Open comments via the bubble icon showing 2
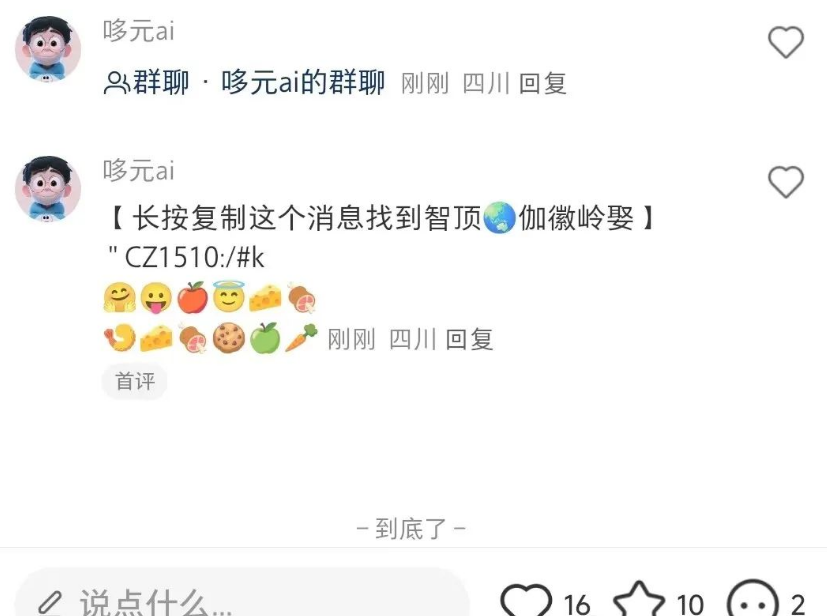 (x=752, y=601)
